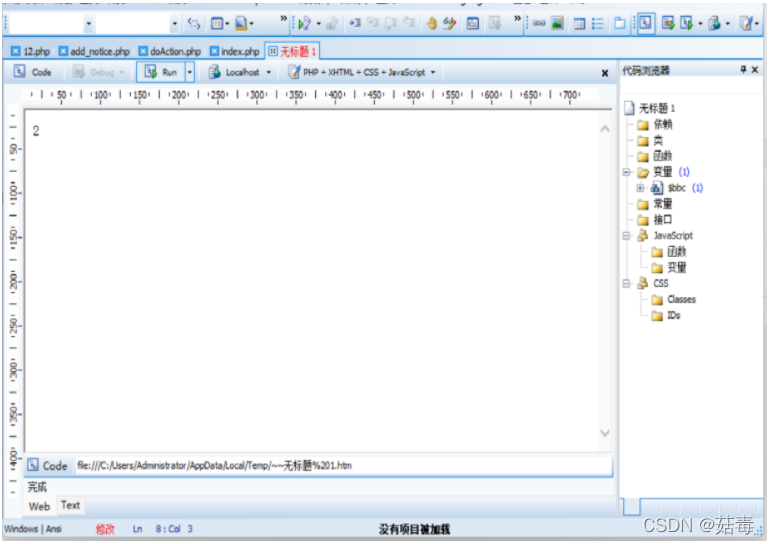Close the add_notice.php tab via its X
Screen dimensions: 770x544
(x=63, y=51)
